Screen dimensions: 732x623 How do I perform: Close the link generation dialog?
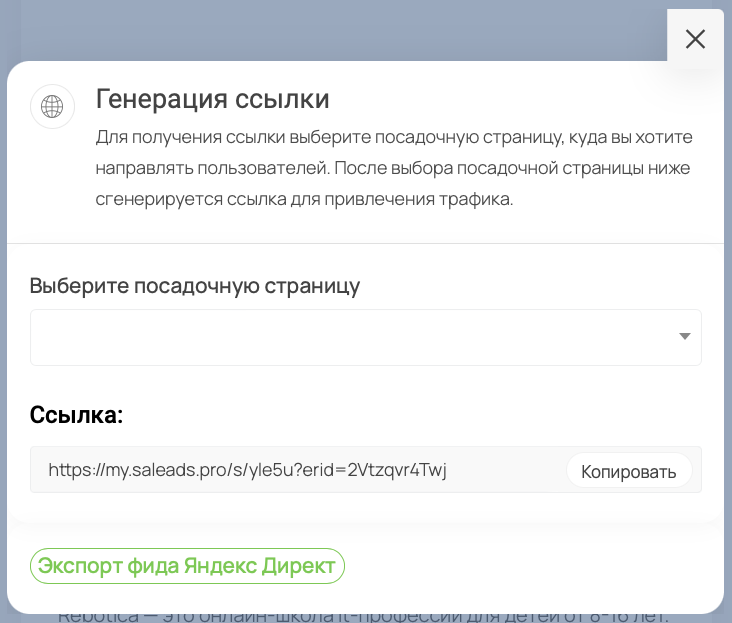(x=695, y=39)
